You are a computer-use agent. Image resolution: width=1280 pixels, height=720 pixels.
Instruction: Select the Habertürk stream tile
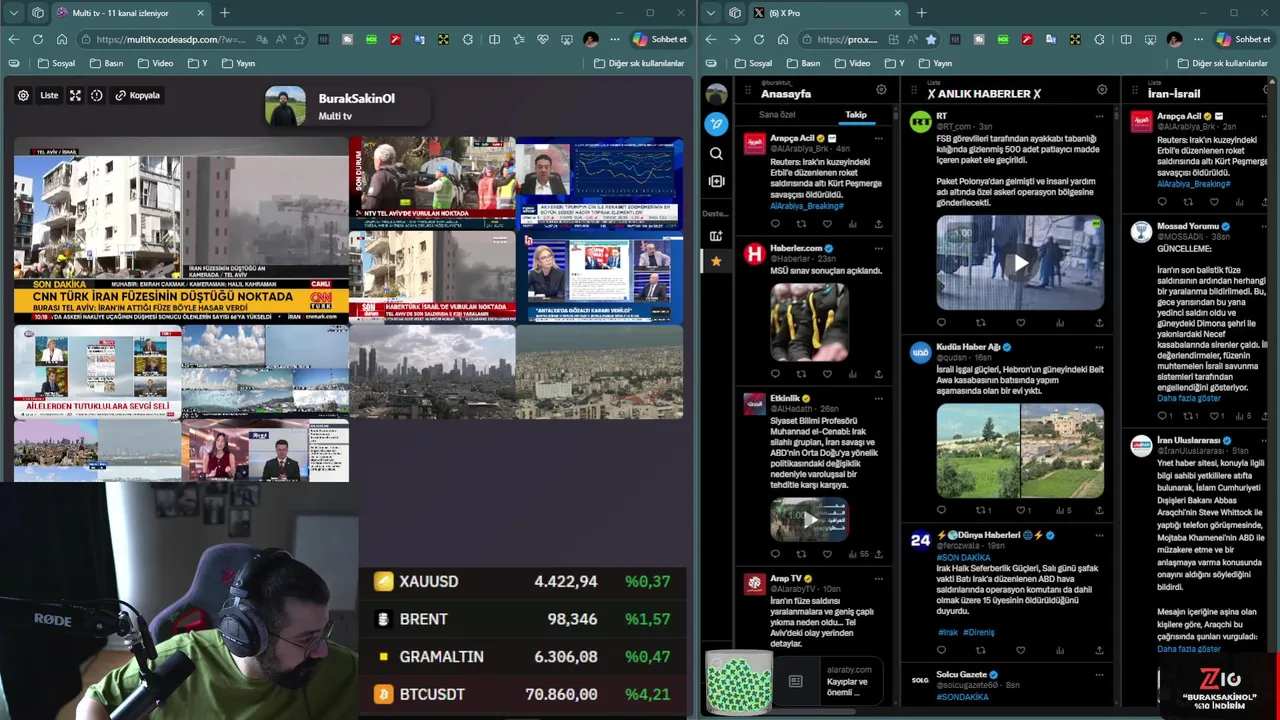point(432,277)
